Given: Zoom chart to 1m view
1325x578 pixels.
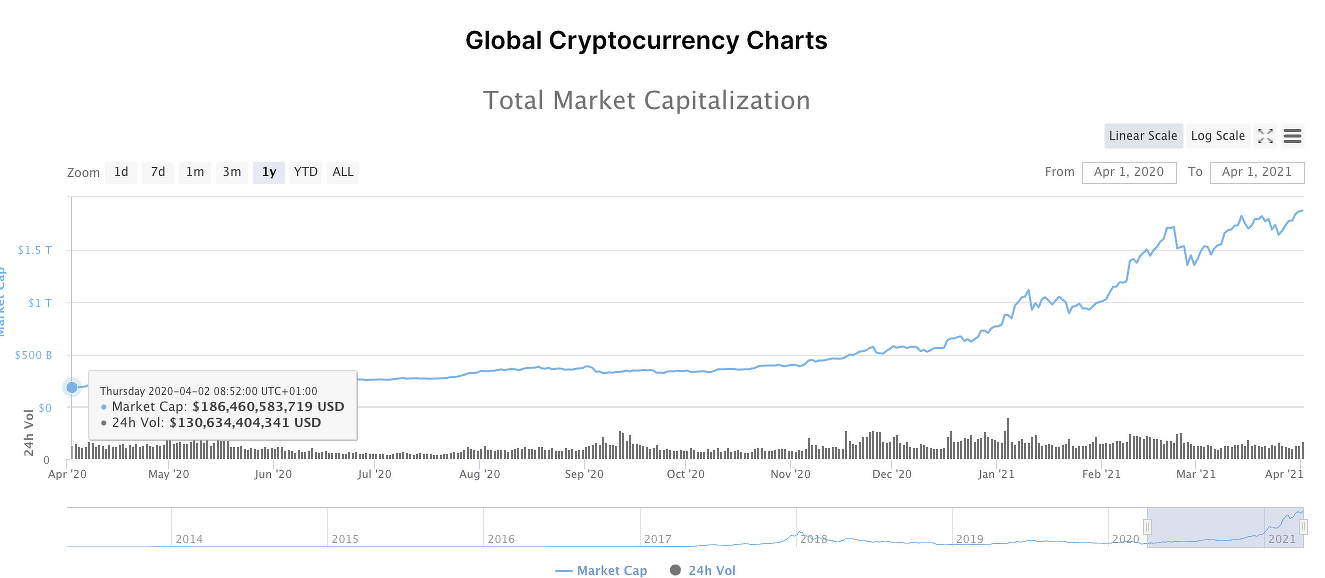Looking at the screenshot, I should tap(194, 171).
